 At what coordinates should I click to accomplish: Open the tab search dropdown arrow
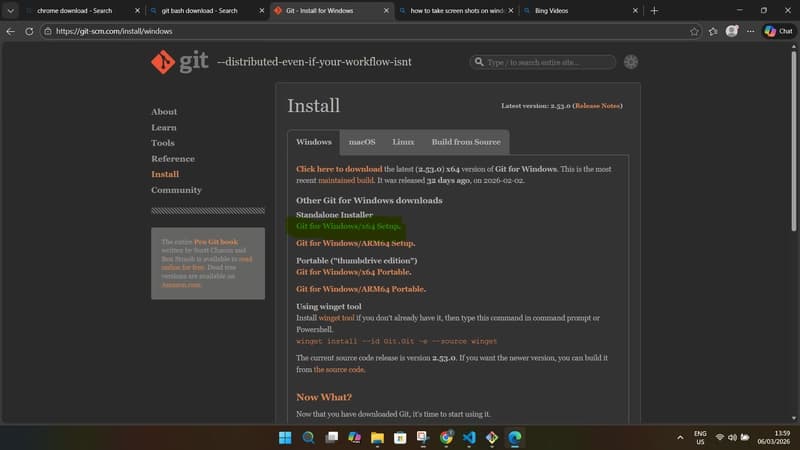pyautogui.click(x=10, y=10)
